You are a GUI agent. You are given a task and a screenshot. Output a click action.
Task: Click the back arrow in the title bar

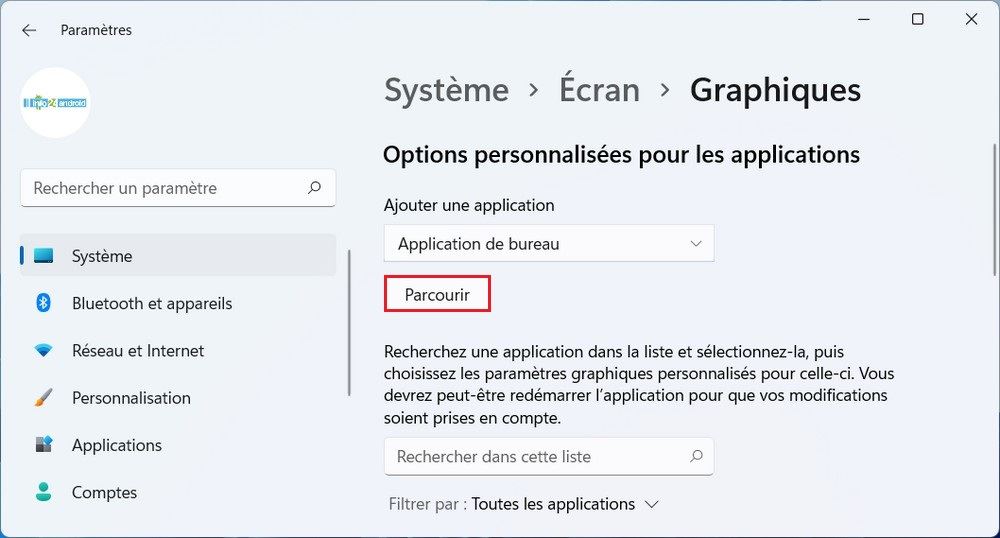point(29,30)
